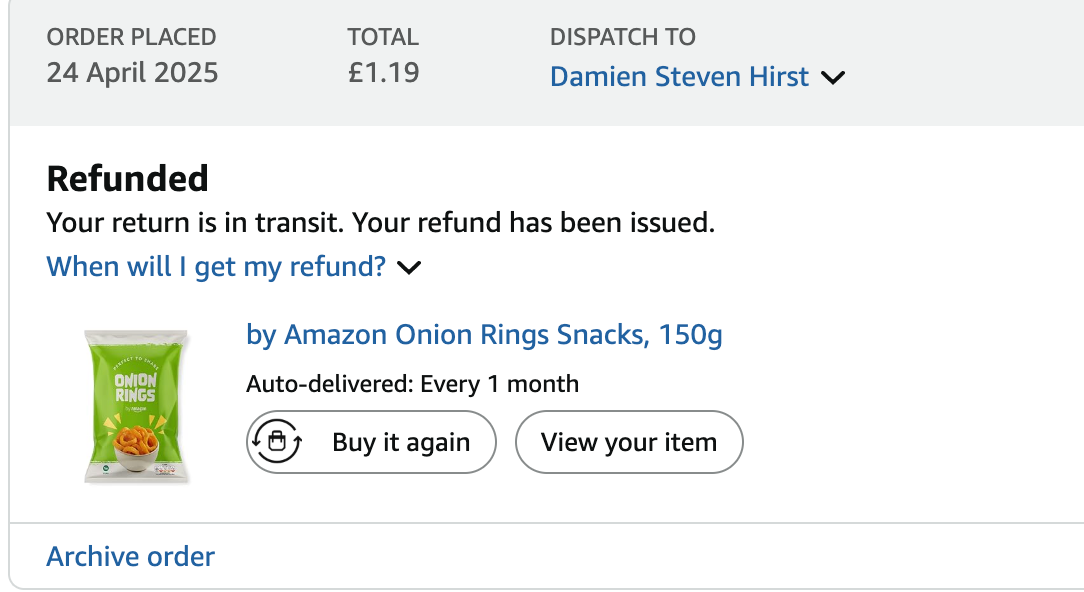Click the grey order summary header bar

point(546,62)
